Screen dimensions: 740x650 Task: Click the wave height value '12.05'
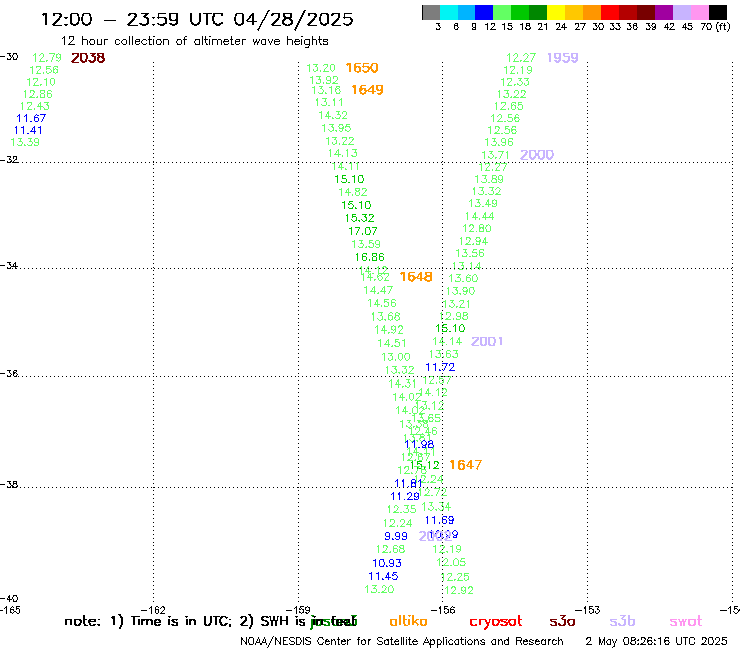click(451, 562)
